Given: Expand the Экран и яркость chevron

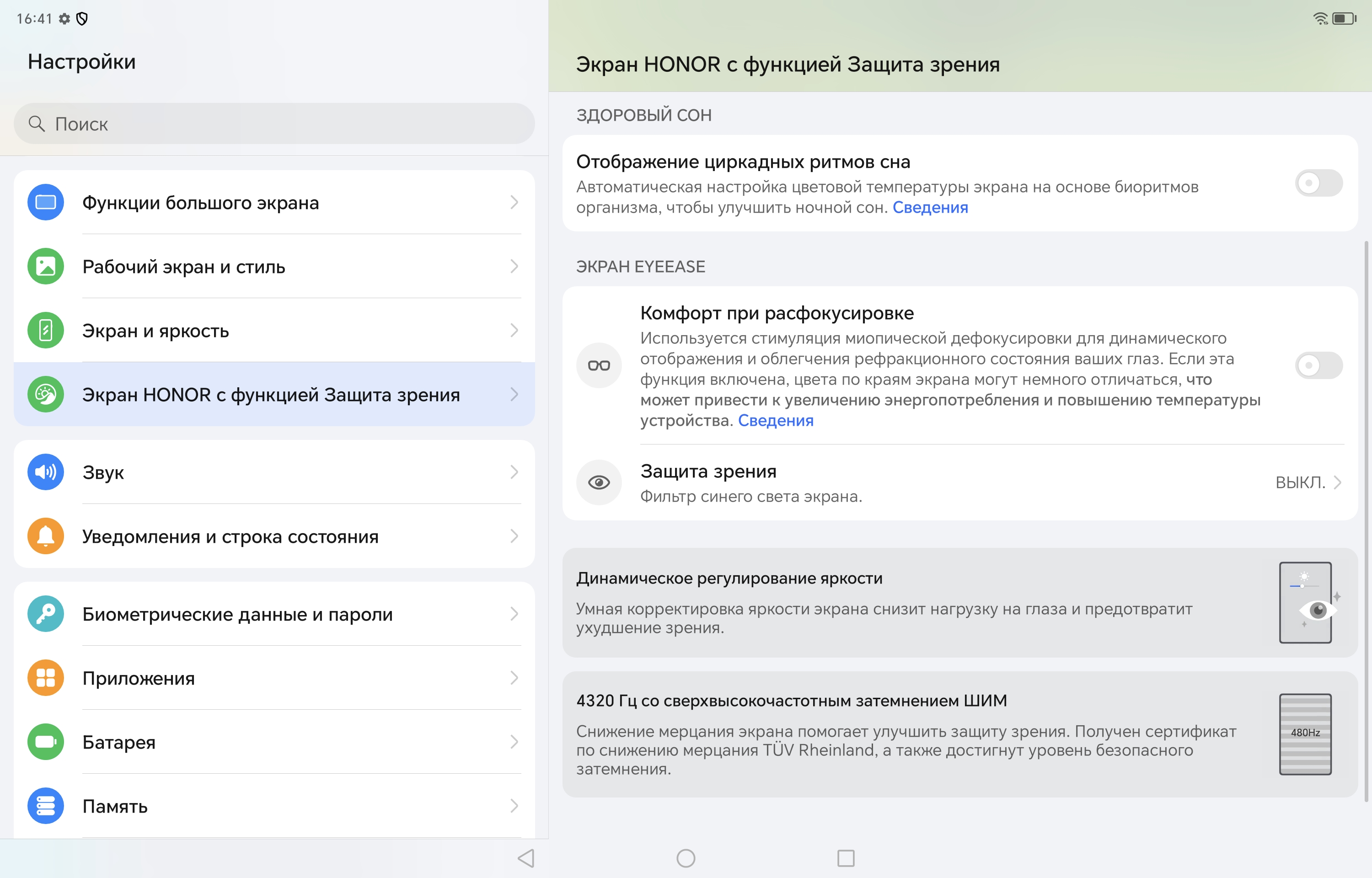Looking at the screenshot, I should point(514,331).
